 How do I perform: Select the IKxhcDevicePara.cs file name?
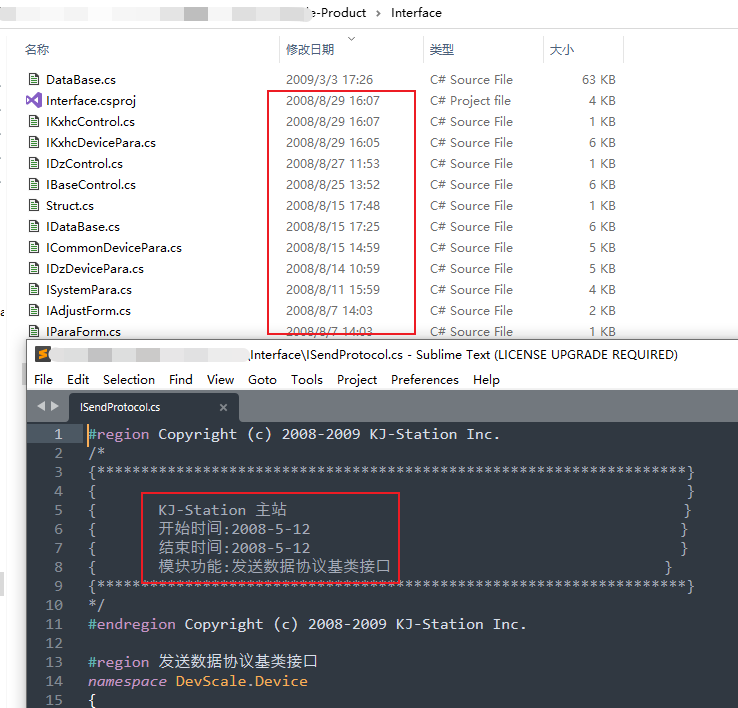[101, 143]
